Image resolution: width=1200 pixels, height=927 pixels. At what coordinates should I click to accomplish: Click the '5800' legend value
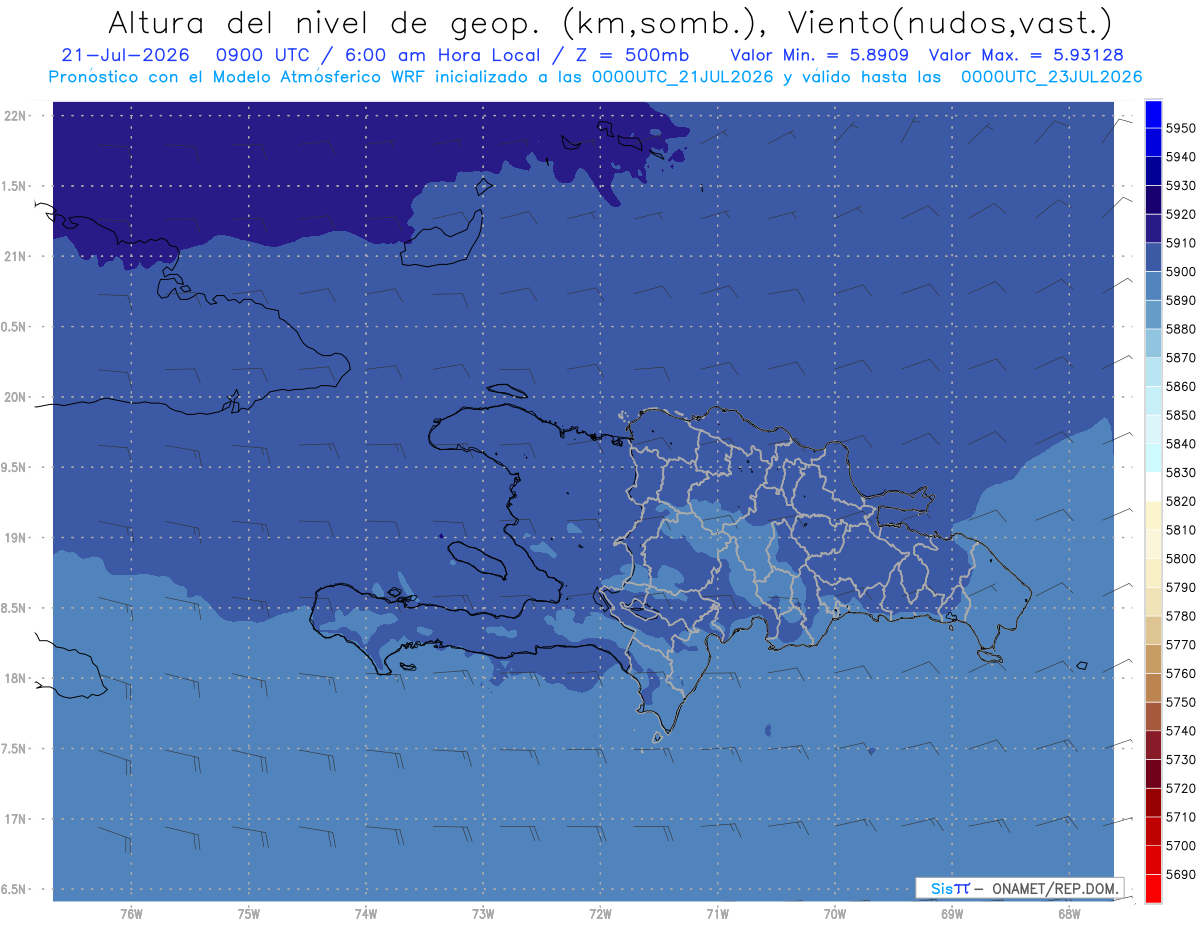point(1180,559)
